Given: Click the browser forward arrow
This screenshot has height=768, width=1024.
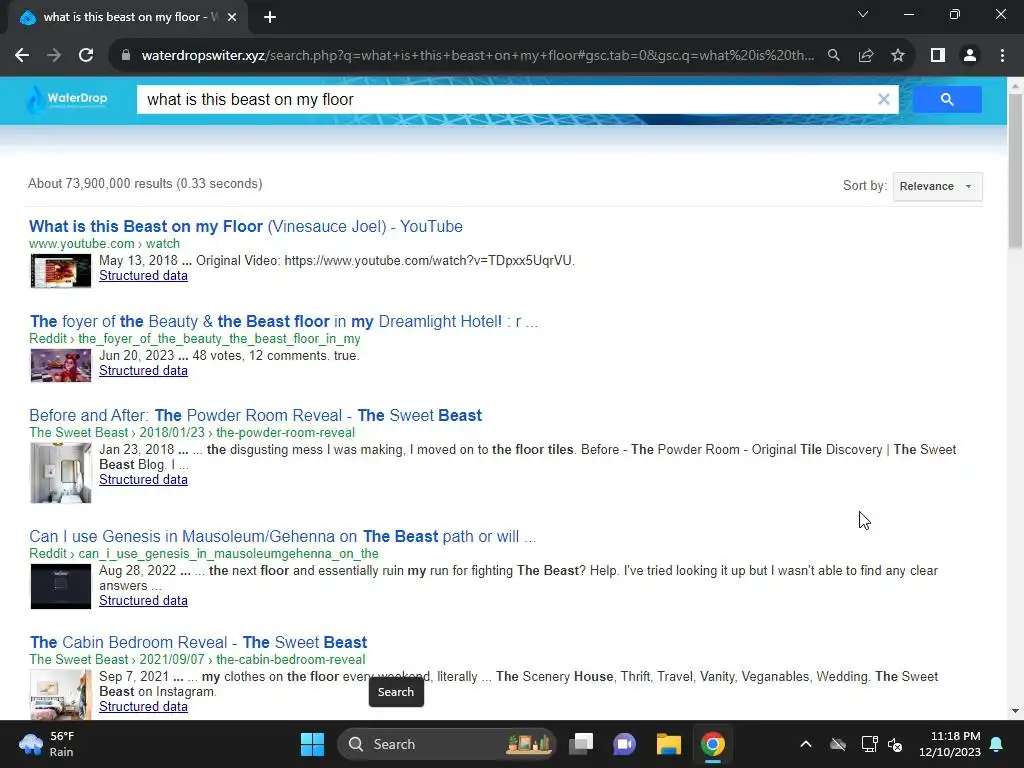Looking at the screenshot, I should (x=54, y=56).
